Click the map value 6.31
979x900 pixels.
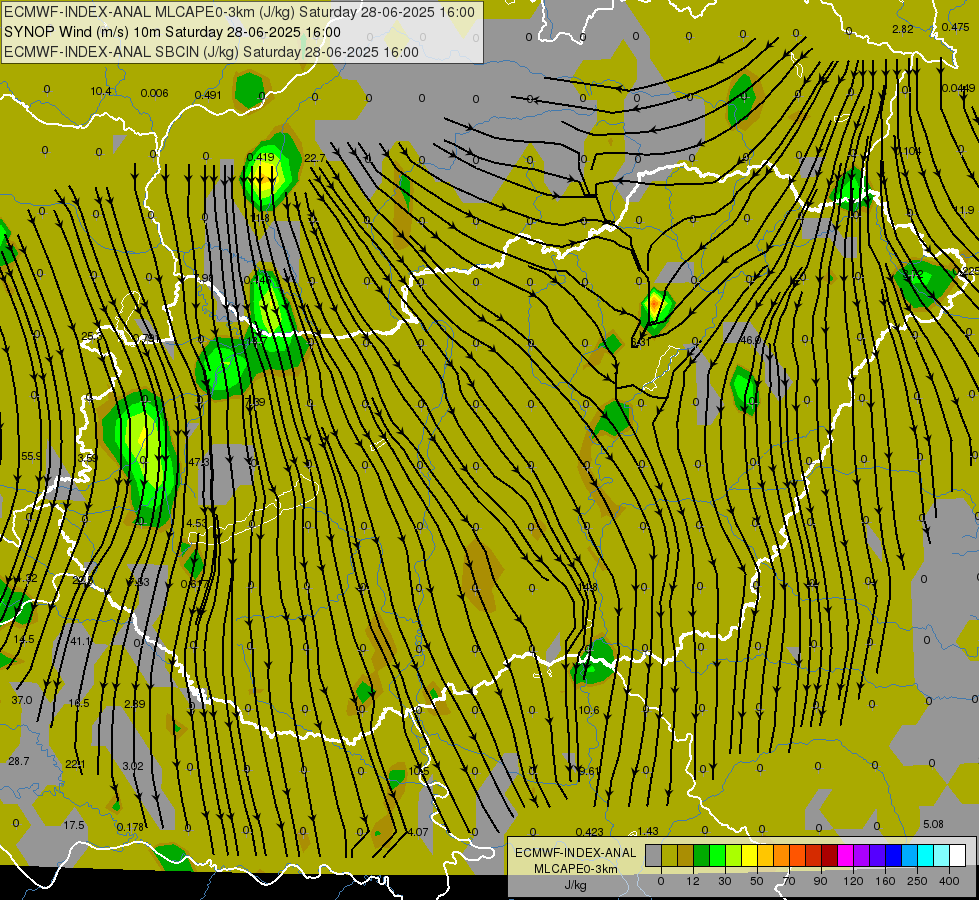[x=641, y=342]
